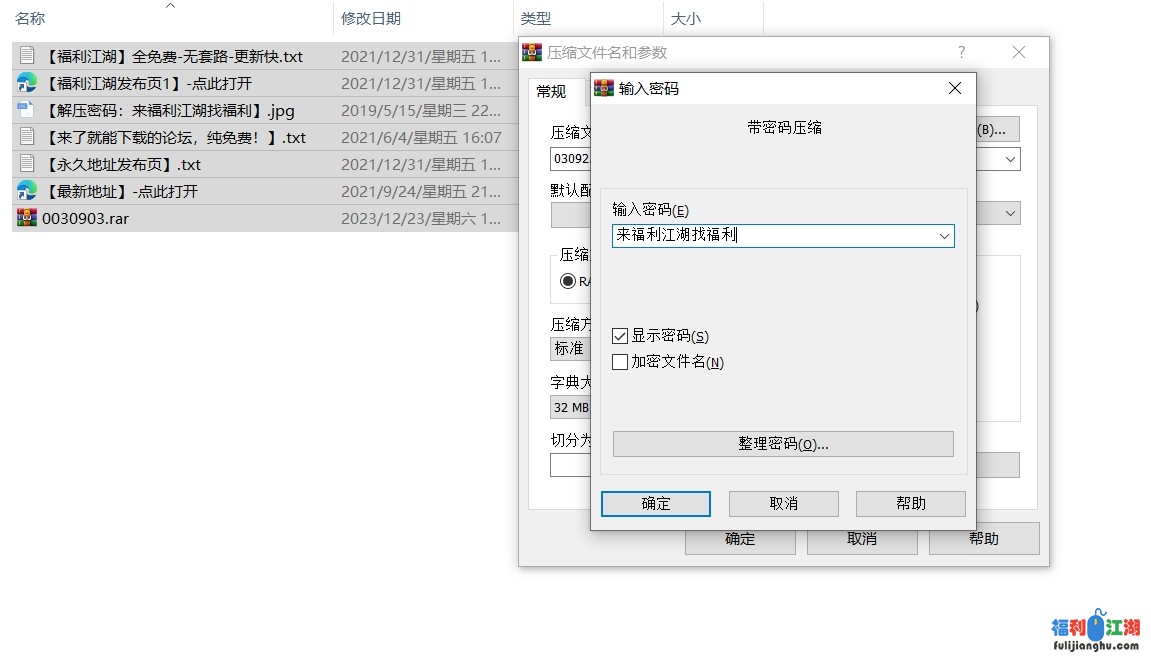The image size is (1151, 661).
Task: Click the WinRAR logo on 压缩文件名和参数 title bar
Action: click(x=531, y=52)
